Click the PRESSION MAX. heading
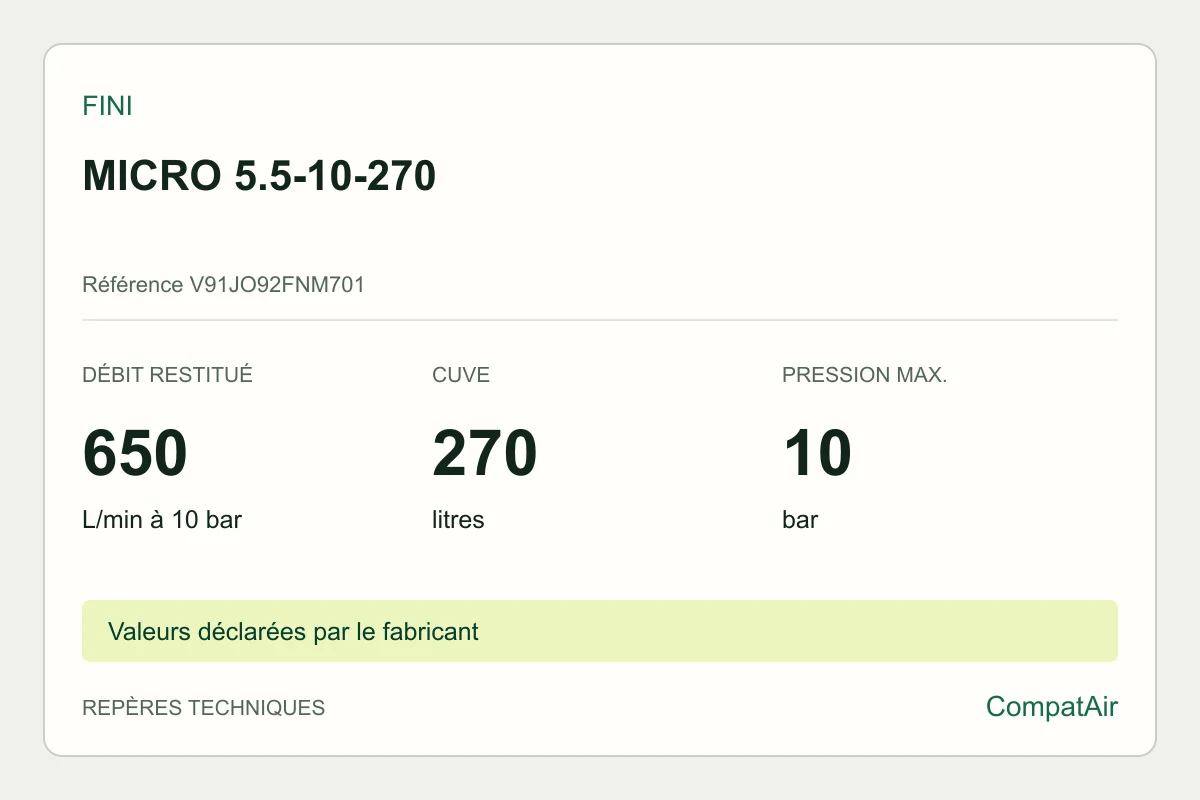 pos(864,375)
